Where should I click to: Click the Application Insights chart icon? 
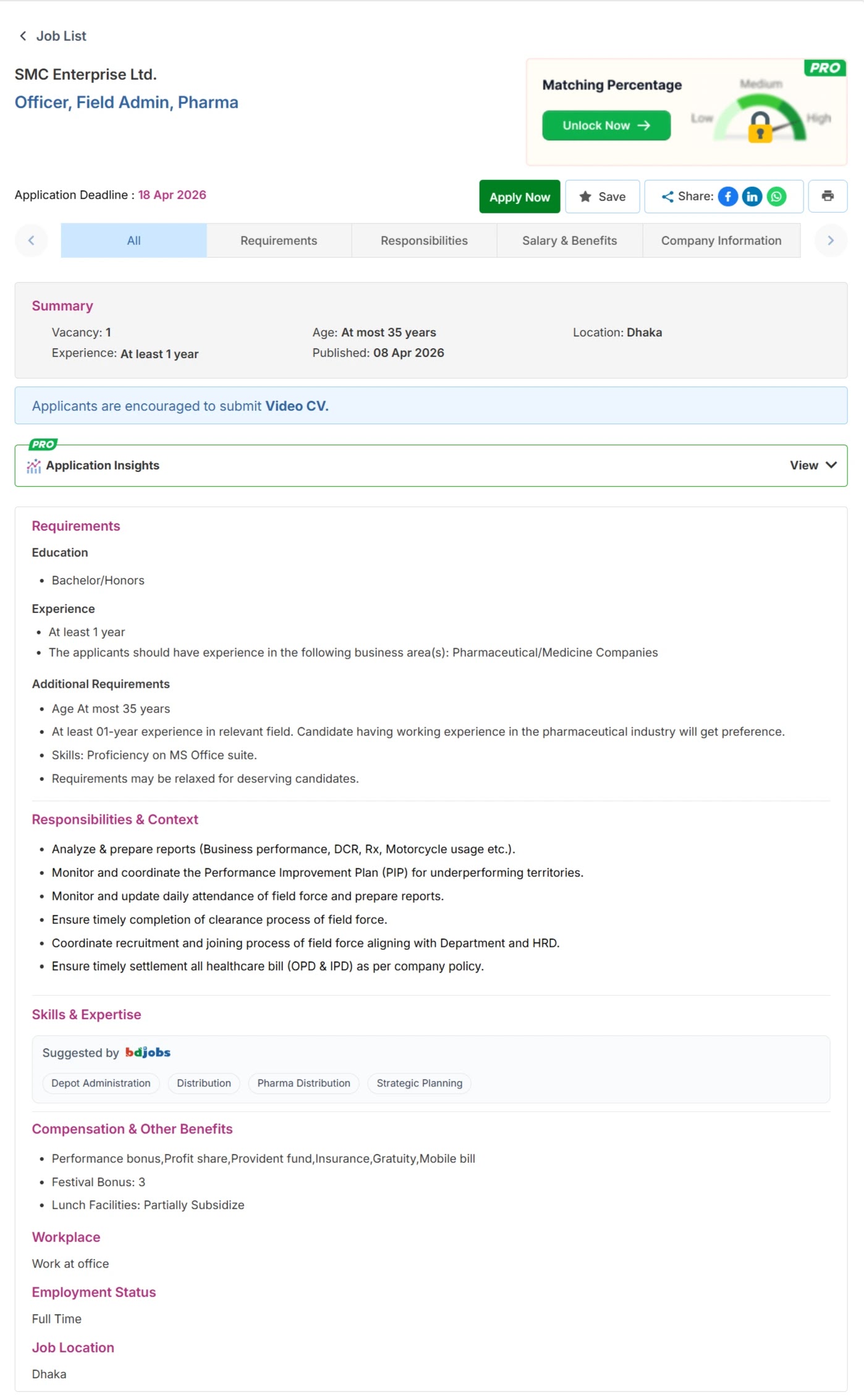tap(34, 466)
